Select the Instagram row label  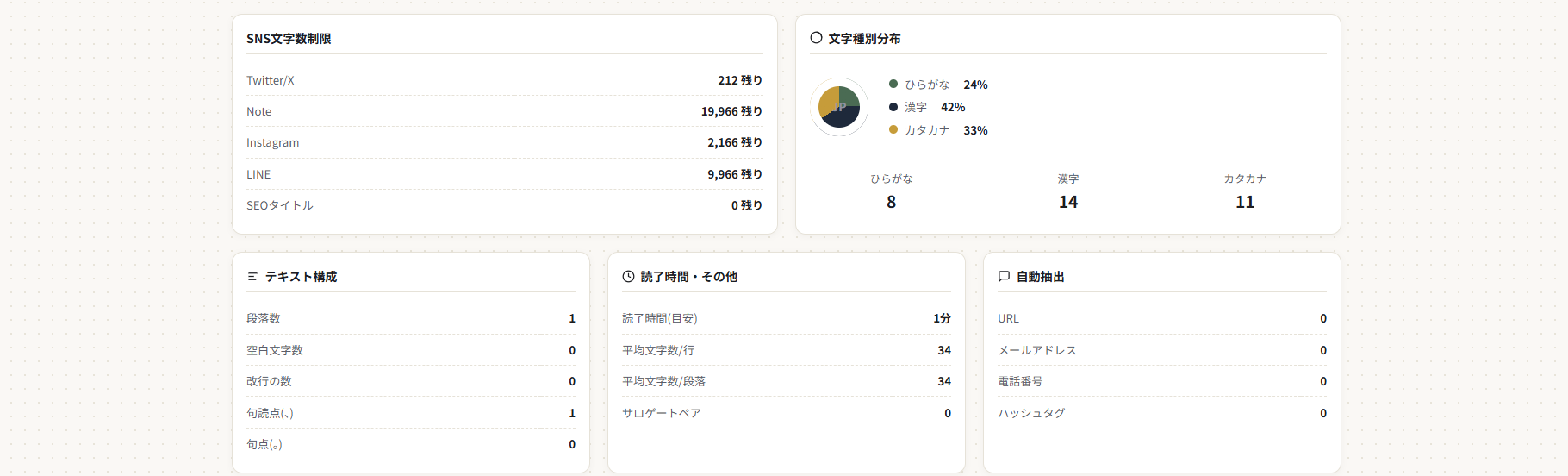pyautogui.click(x=273, y=142)
